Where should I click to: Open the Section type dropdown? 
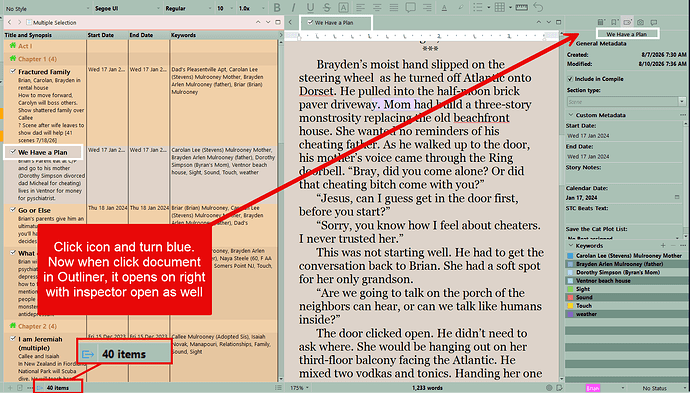(626, 102)
